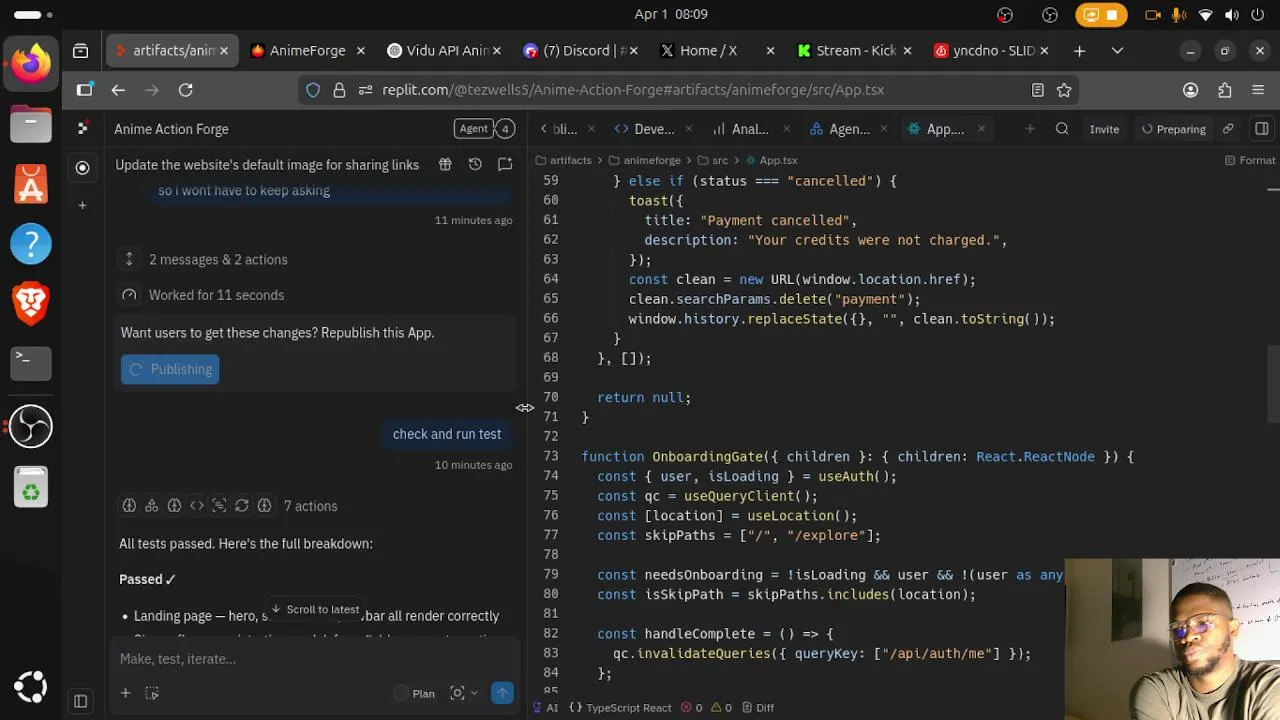The width and height of the screenshot is (1280, 720).
Task: Open search with magnifier icon
Action: click(1062, 128)
